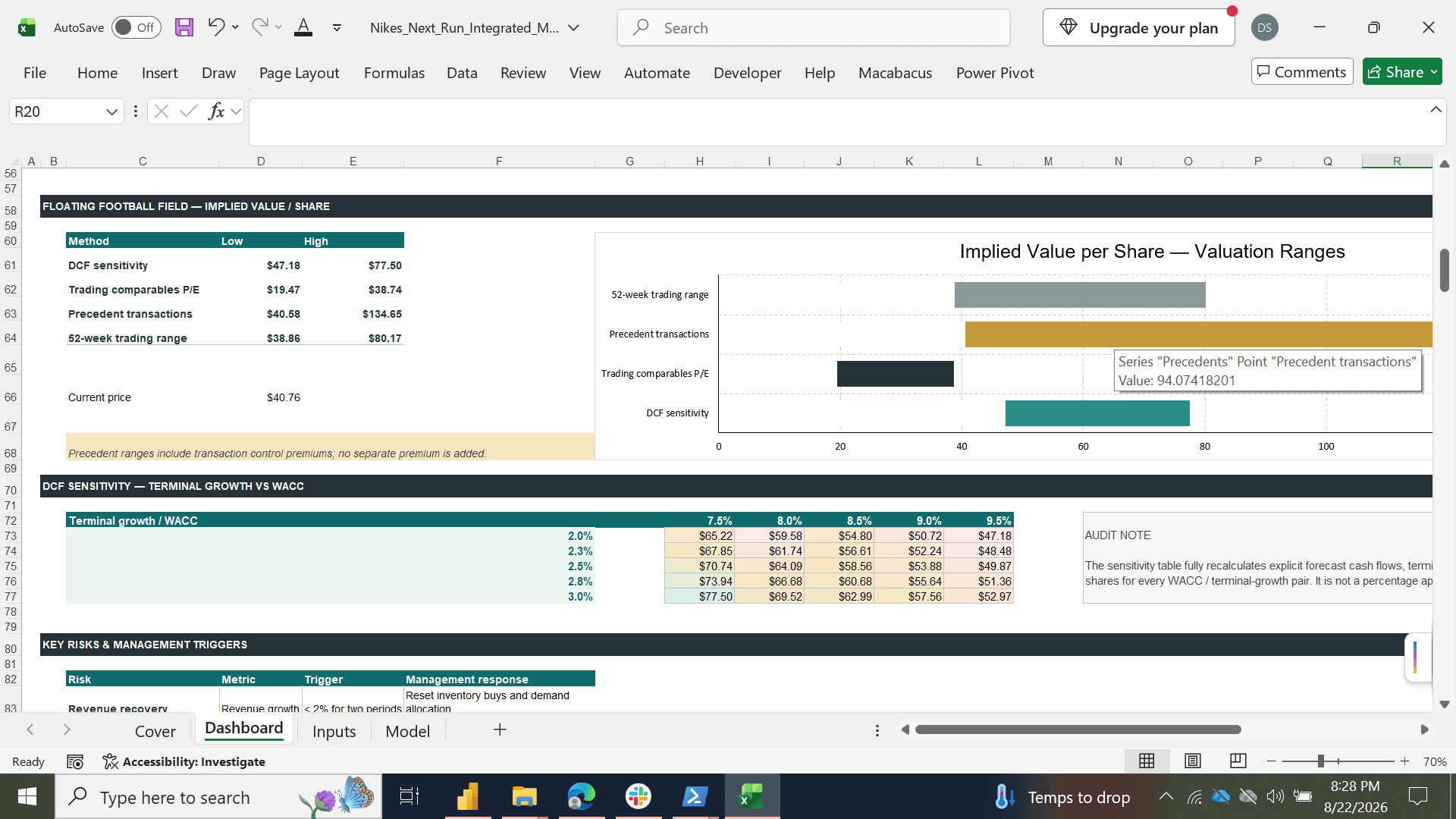Open Slack from the taskbar
The image size is (1456, 819).
tap(638, 796)
